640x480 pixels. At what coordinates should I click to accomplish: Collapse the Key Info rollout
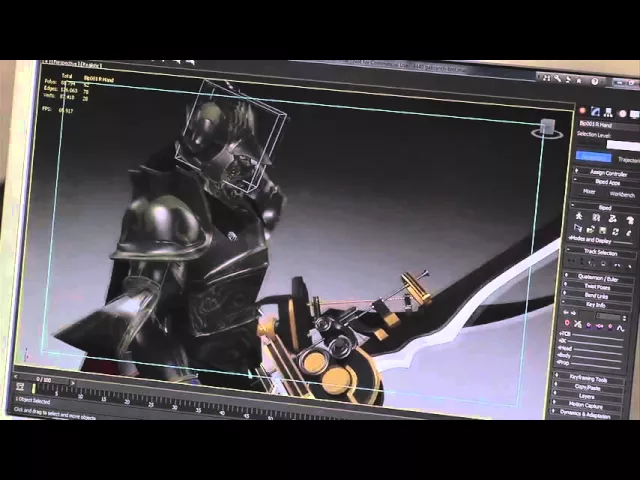point(596,305)
